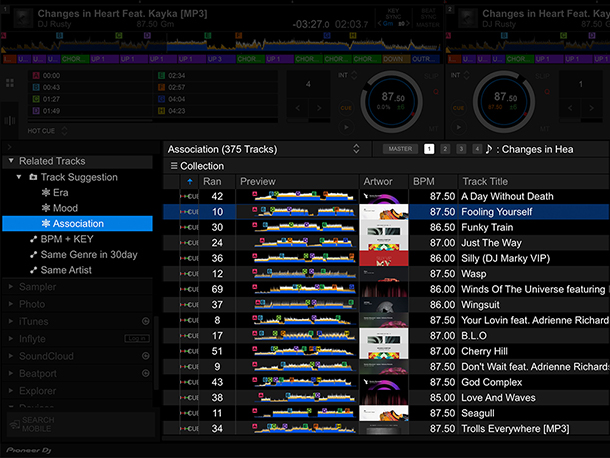Toggle the MASTER deck button
The height and width of the screenshot is (458, 610).
pyautogui.click(x=399, y=149)
